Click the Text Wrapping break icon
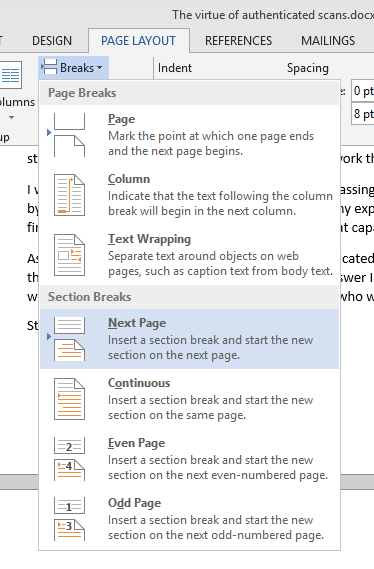The image size is (374, 569). [x=69, y=255]
